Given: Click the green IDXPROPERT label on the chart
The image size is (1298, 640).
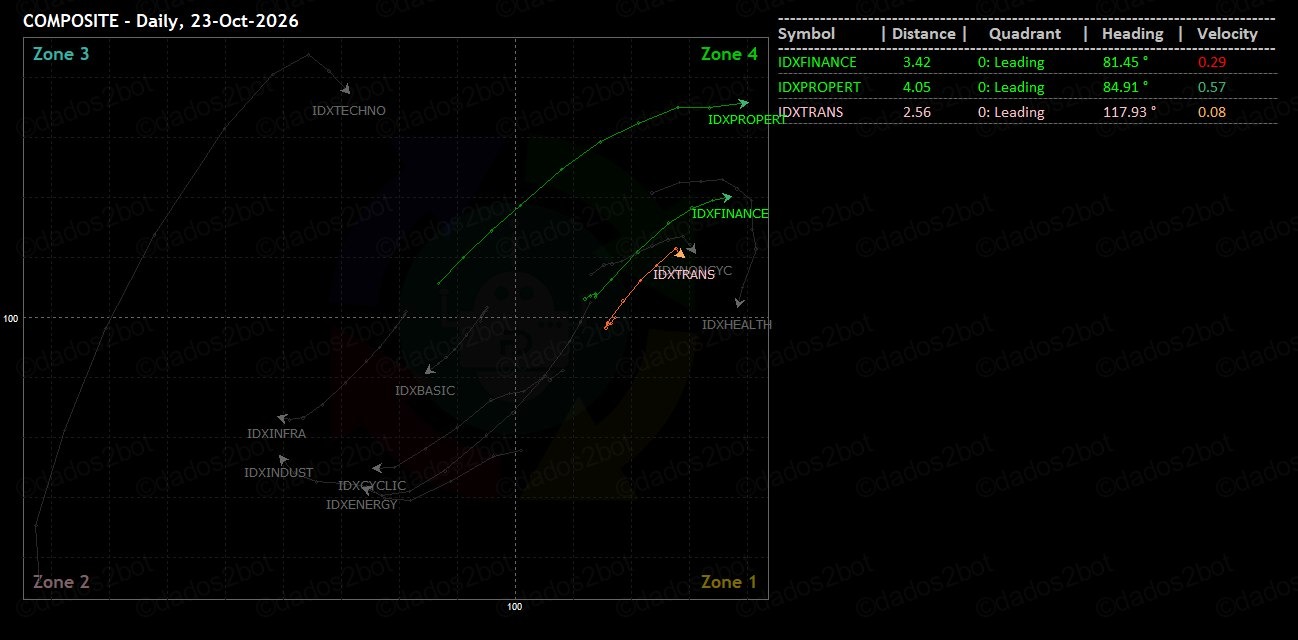Looking at the screenshot, I should [747, 120].
